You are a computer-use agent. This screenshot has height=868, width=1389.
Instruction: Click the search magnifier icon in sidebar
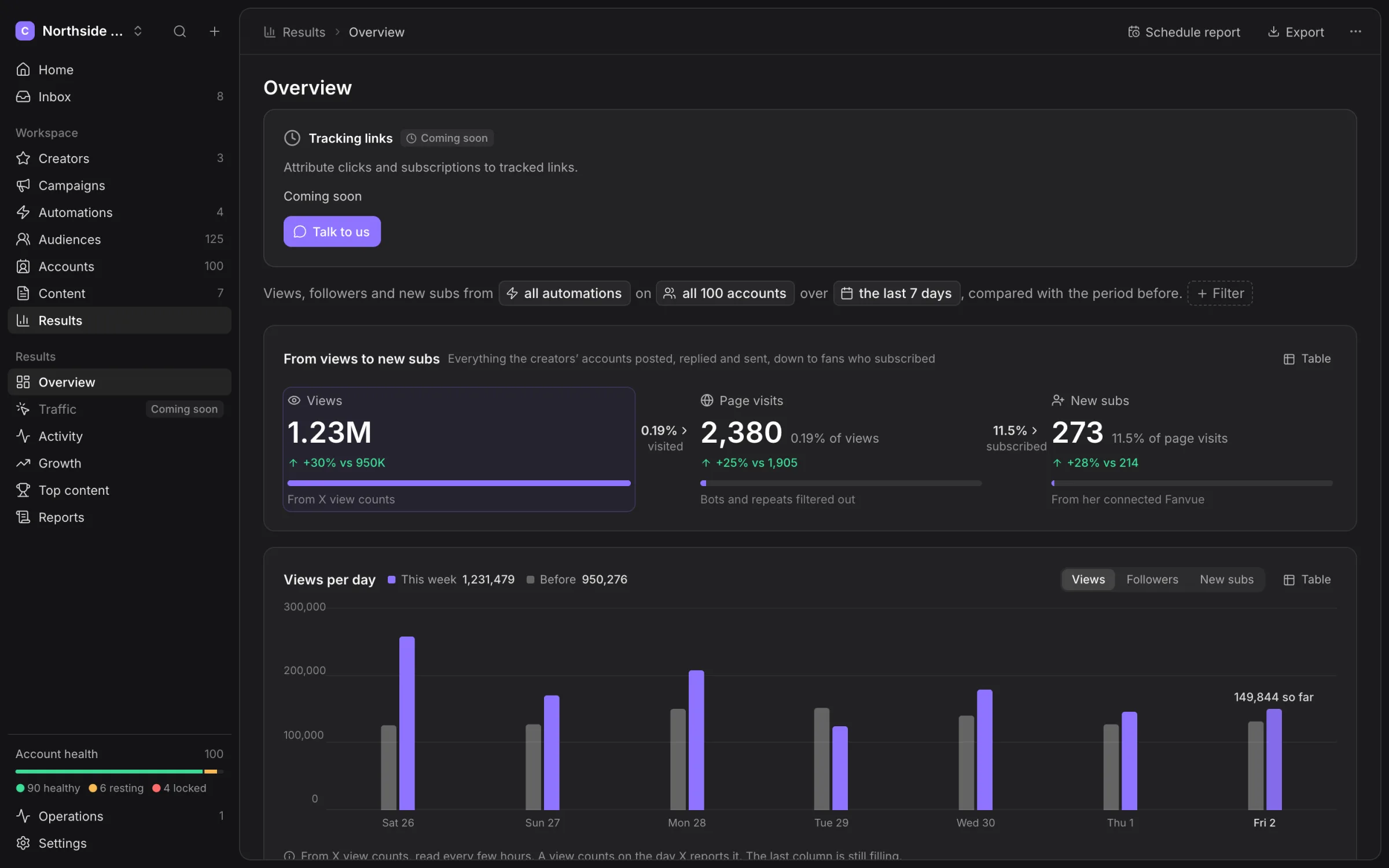pos(179,31)
